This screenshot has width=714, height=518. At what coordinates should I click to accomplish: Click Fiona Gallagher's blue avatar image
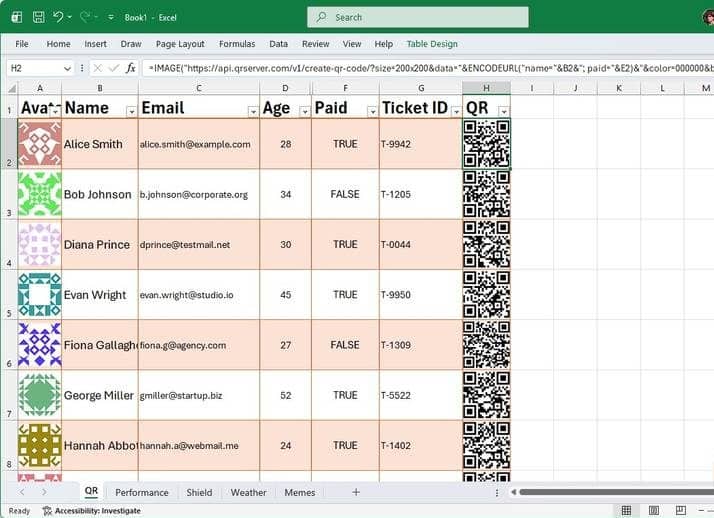click(x=40, y=345)
